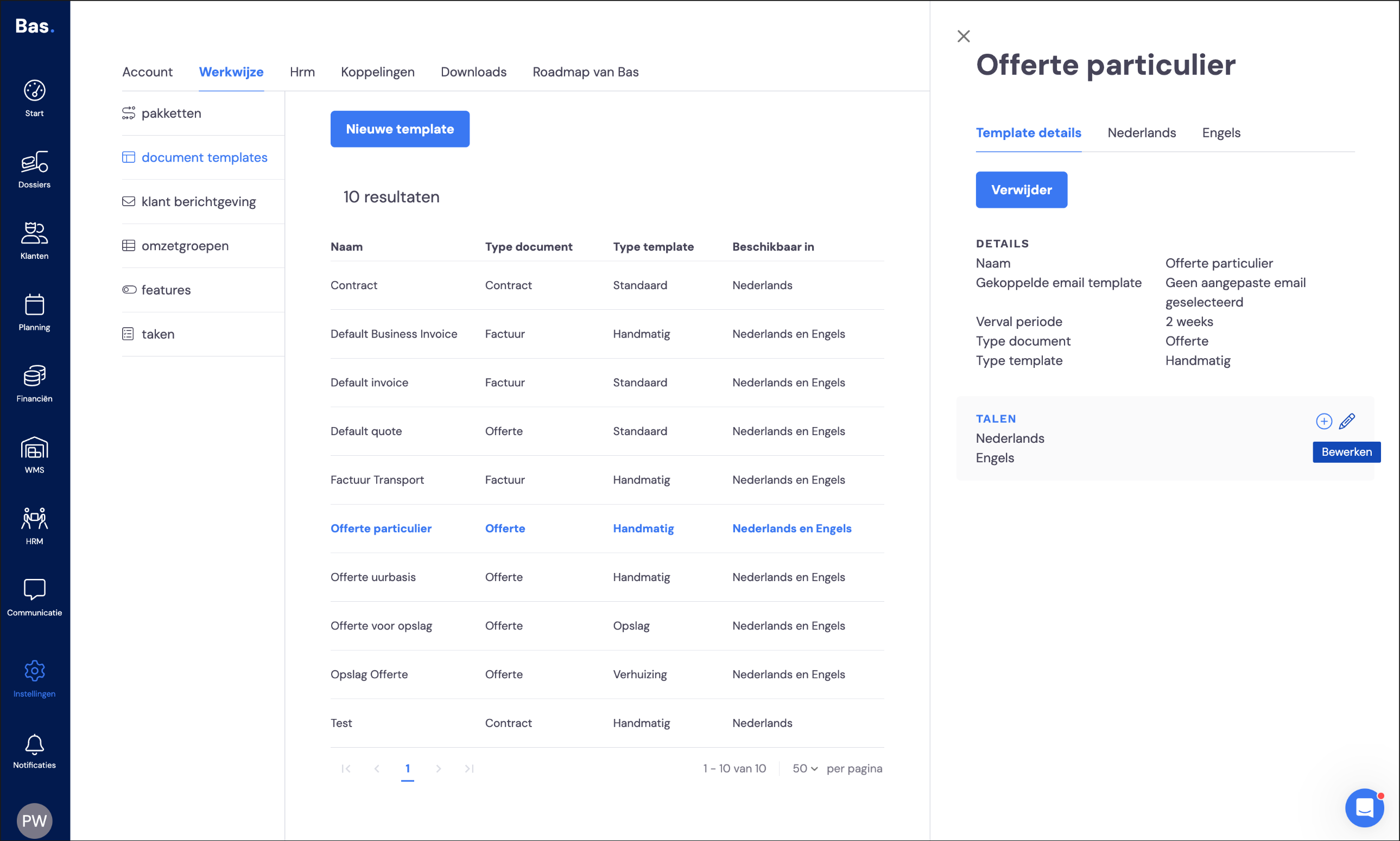This screenshot has height=841, width=1400.
Task: Edit languages with the pencil icon
Action: point(1347,421)
